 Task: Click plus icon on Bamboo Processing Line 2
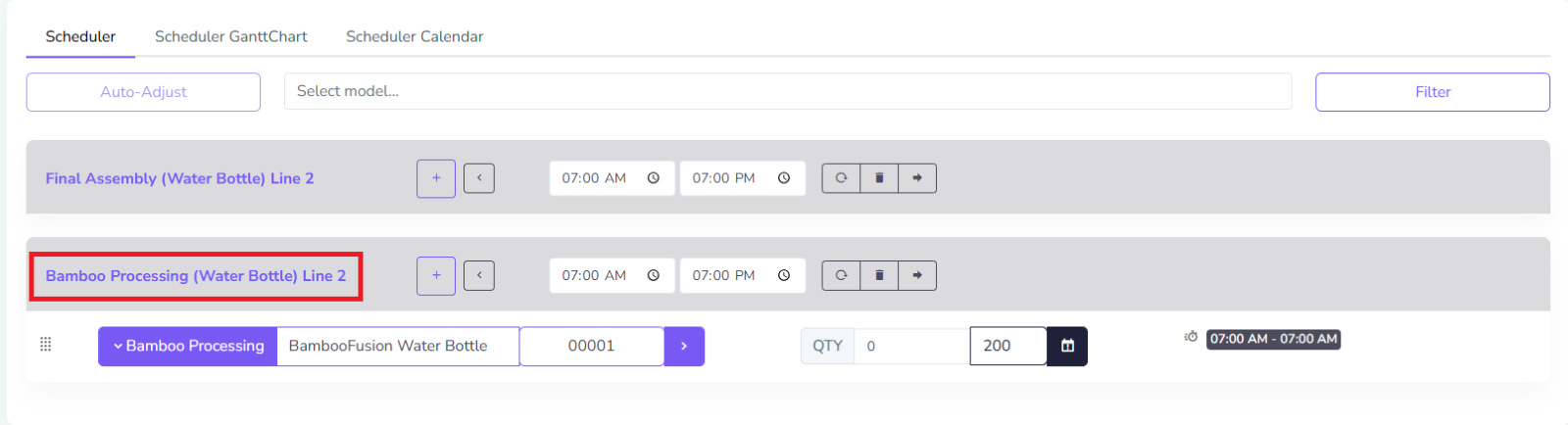tap(436, 275)
